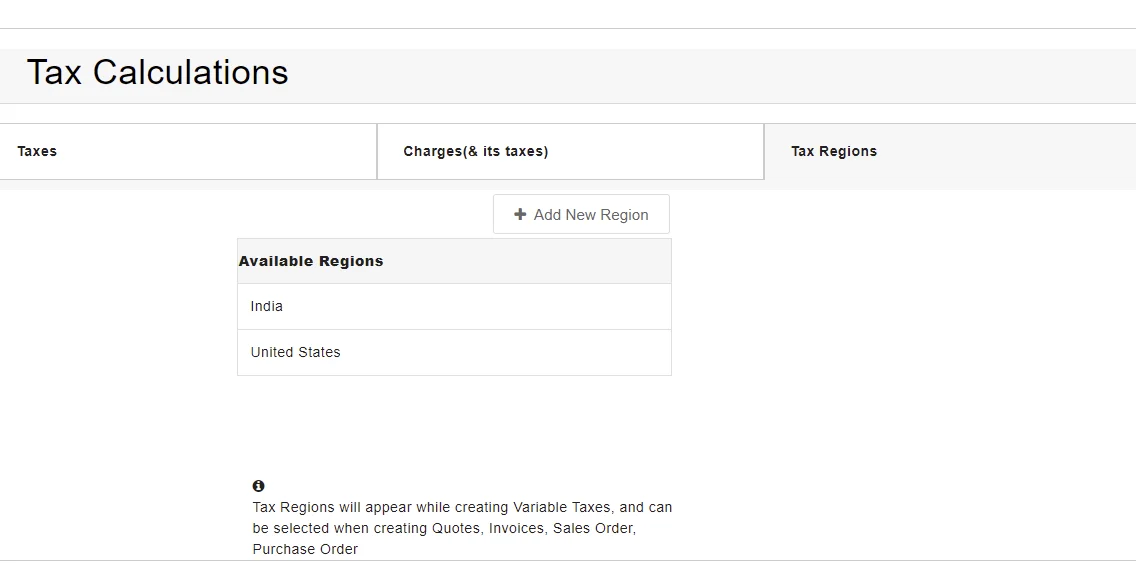Click the "Charges(& its taxes)" label text
The width and height of the screenshot is (1136, 567).
click(x=476, y=152)
